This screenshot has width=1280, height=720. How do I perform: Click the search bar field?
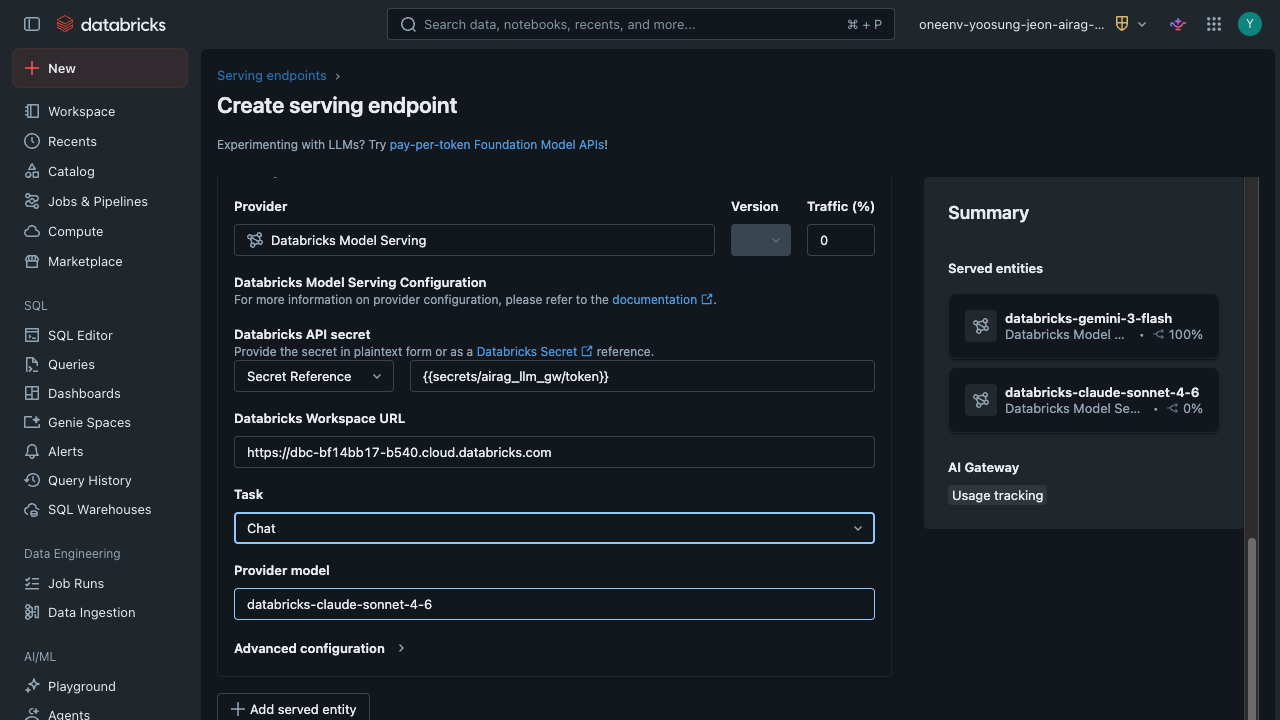pos(640,24)
